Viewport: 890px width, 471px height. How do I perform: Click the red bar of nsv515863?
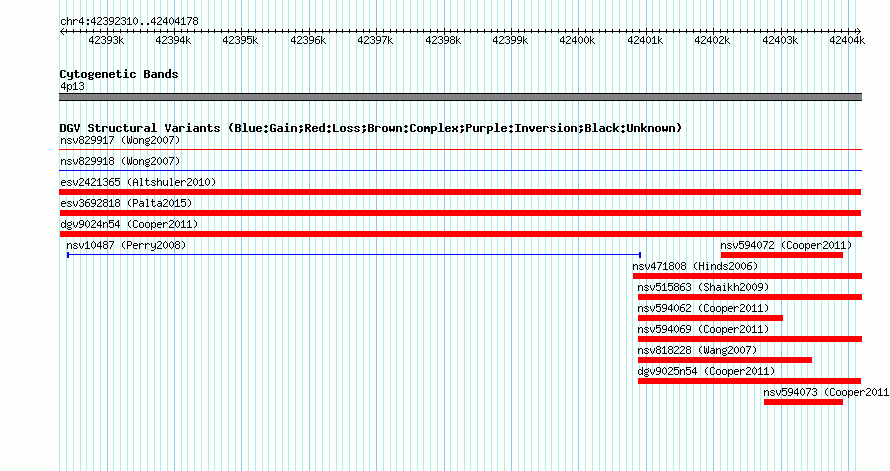click(x=750, y=297)
